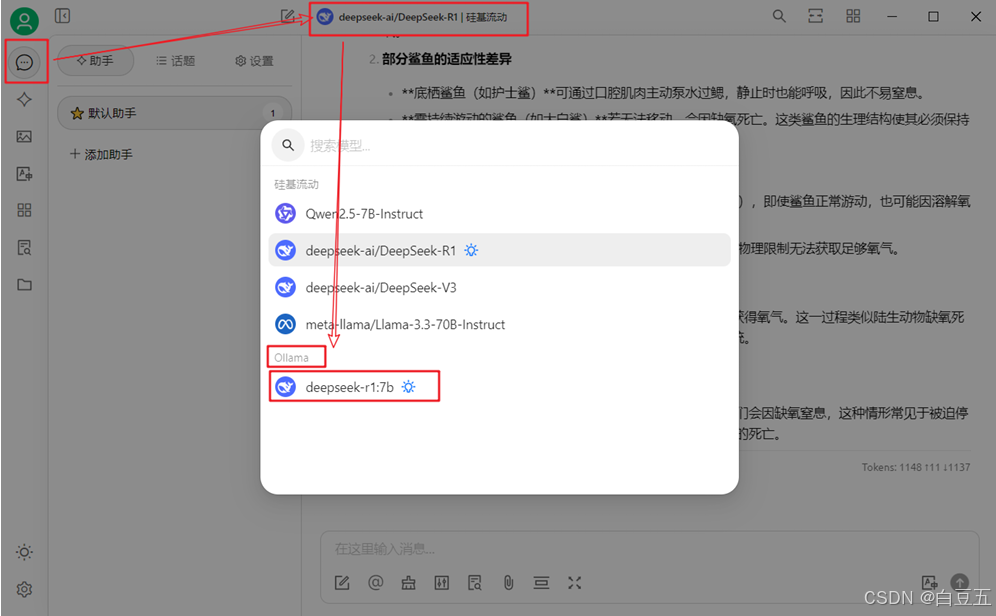Click the expand input box icon
This screenshot has height=616, width=996.
[574, 583]
